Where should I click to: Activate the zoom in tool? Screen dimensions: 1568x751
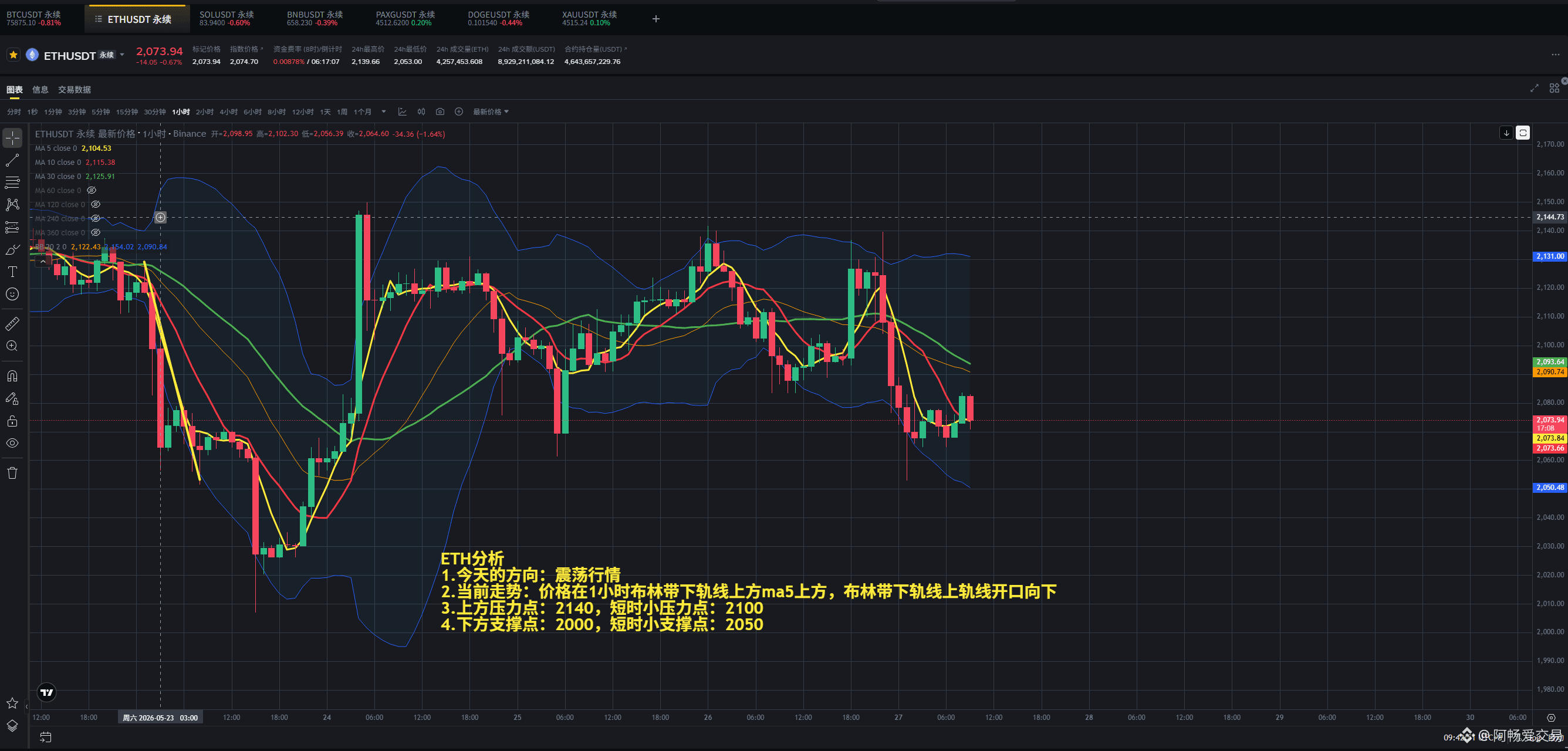12,346
